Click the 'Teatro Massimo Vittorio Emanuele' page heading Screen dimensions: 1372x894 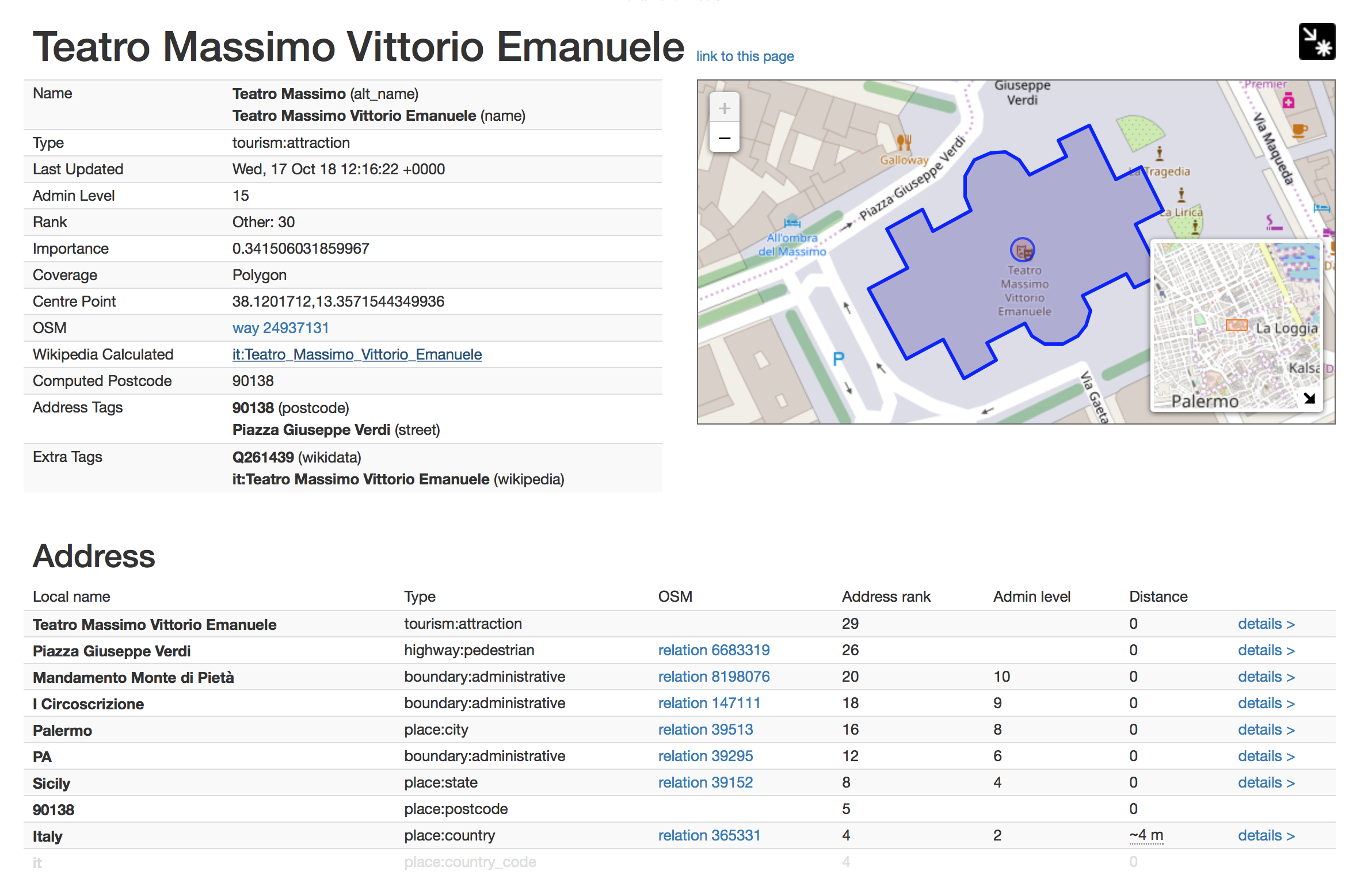click(358, 46)
